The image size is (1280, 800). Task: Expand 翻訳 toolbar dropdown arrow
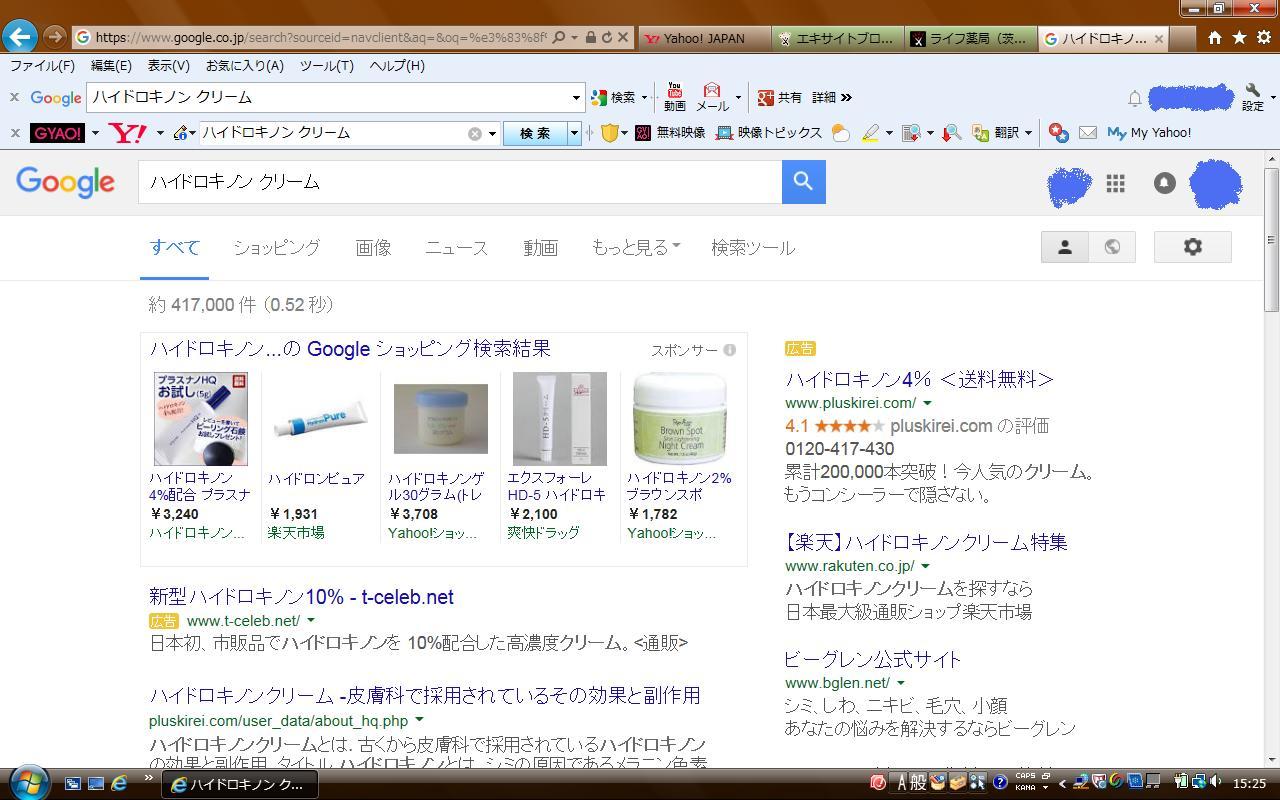coord(1028,133)
